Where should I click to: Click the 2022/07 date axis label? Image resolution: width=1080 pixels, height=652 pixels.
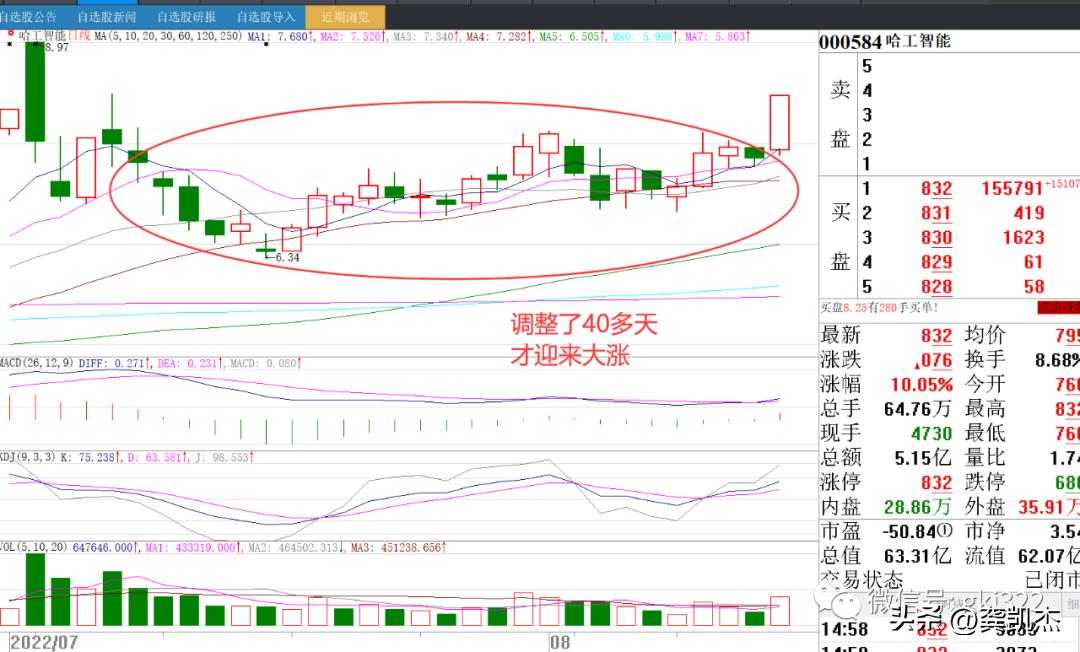[x=44, y=642]
